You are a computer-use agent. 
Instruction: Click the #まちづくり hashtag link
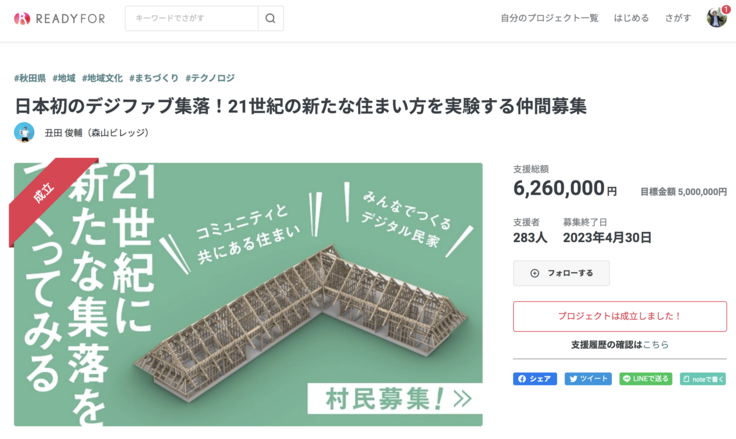154,78
